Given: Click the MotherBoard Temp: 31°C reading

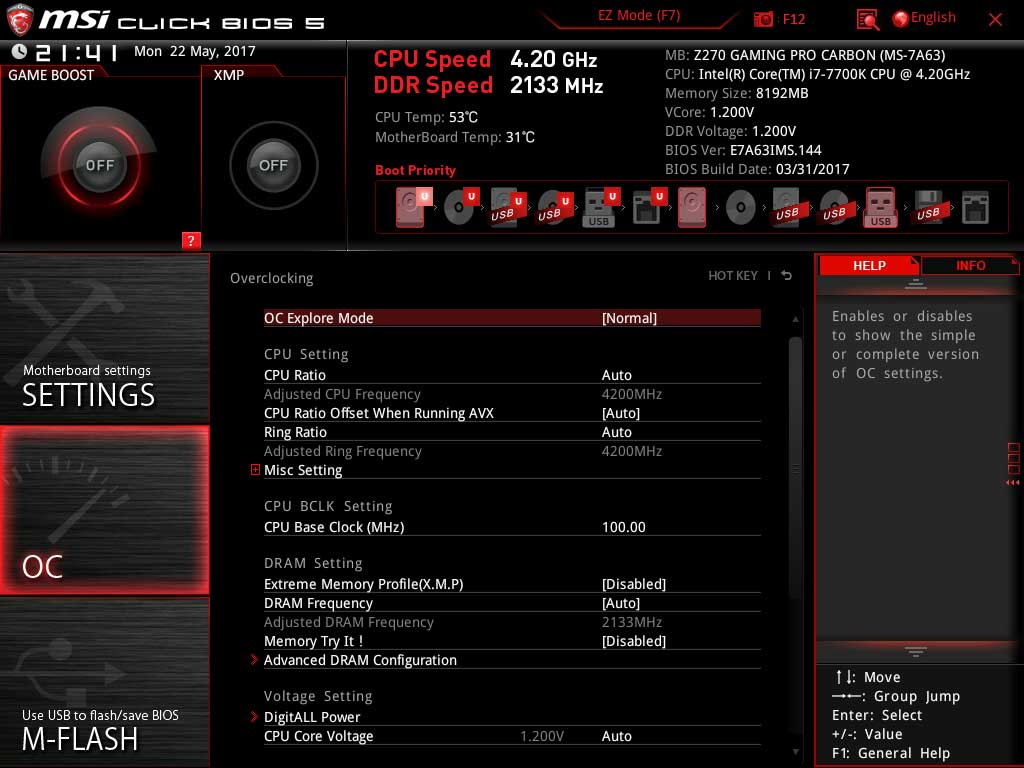Looking at the screenshot, I should coord(455,137).
